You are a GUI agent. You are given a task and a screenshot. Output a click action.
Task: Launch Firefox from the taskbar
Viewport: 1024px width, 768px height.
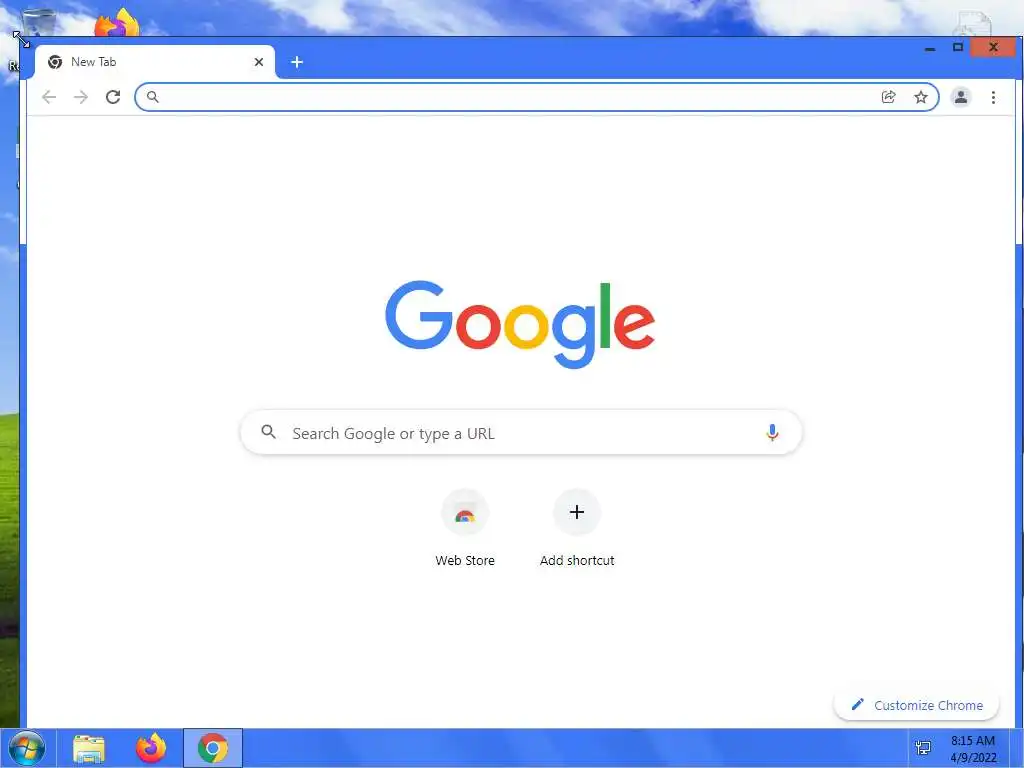pos(151,748)
